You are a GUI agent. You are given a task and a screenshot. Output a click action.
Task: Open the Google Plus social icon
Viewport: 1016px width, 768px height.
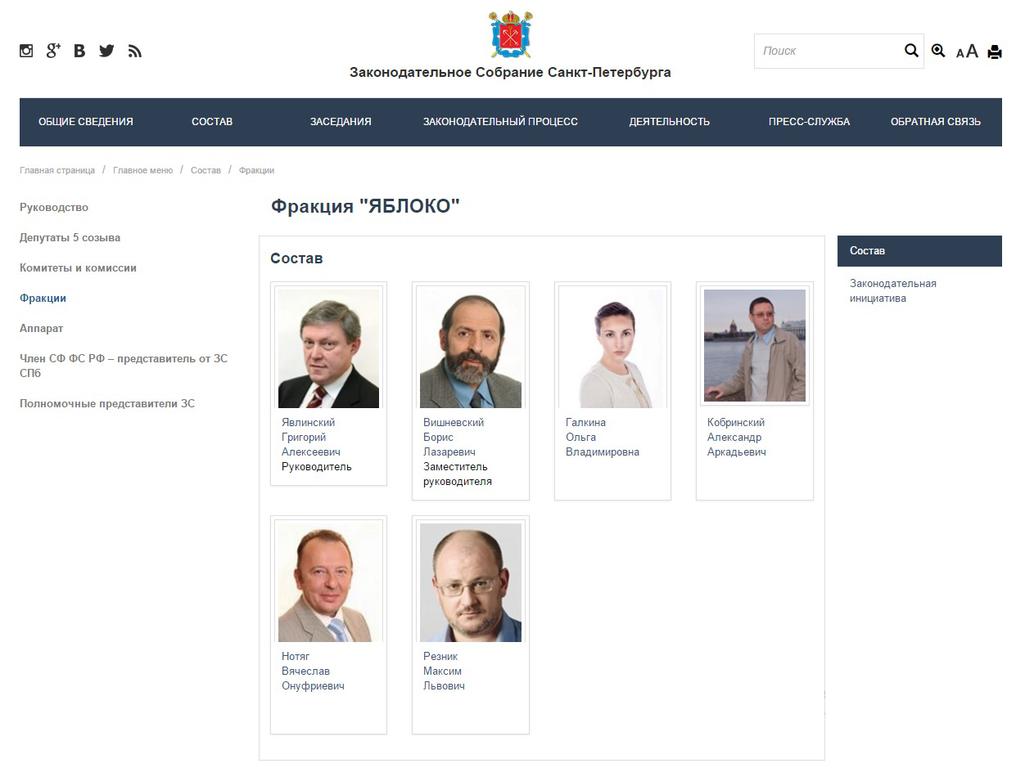[x=53, y=51]
